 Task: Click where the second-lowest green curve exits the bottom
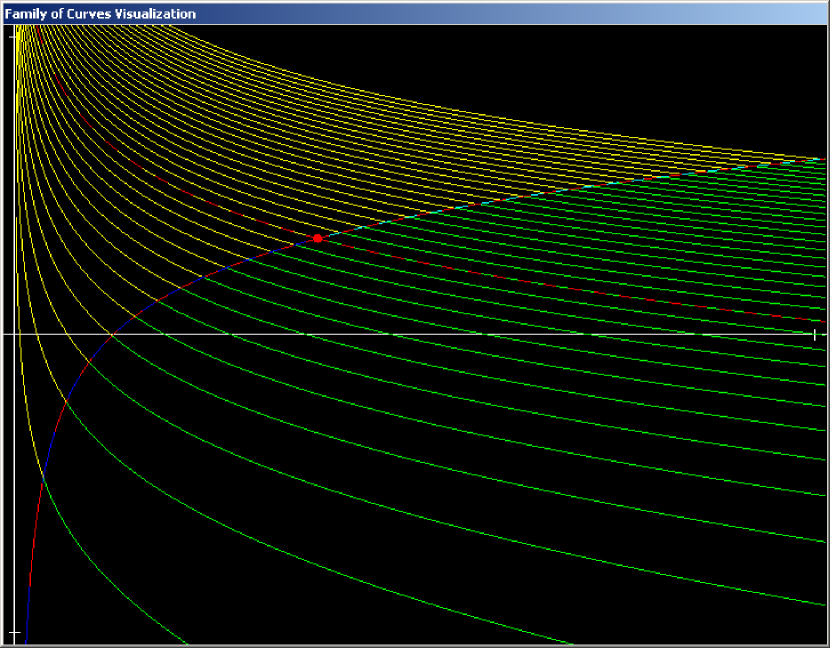(570, 642)
